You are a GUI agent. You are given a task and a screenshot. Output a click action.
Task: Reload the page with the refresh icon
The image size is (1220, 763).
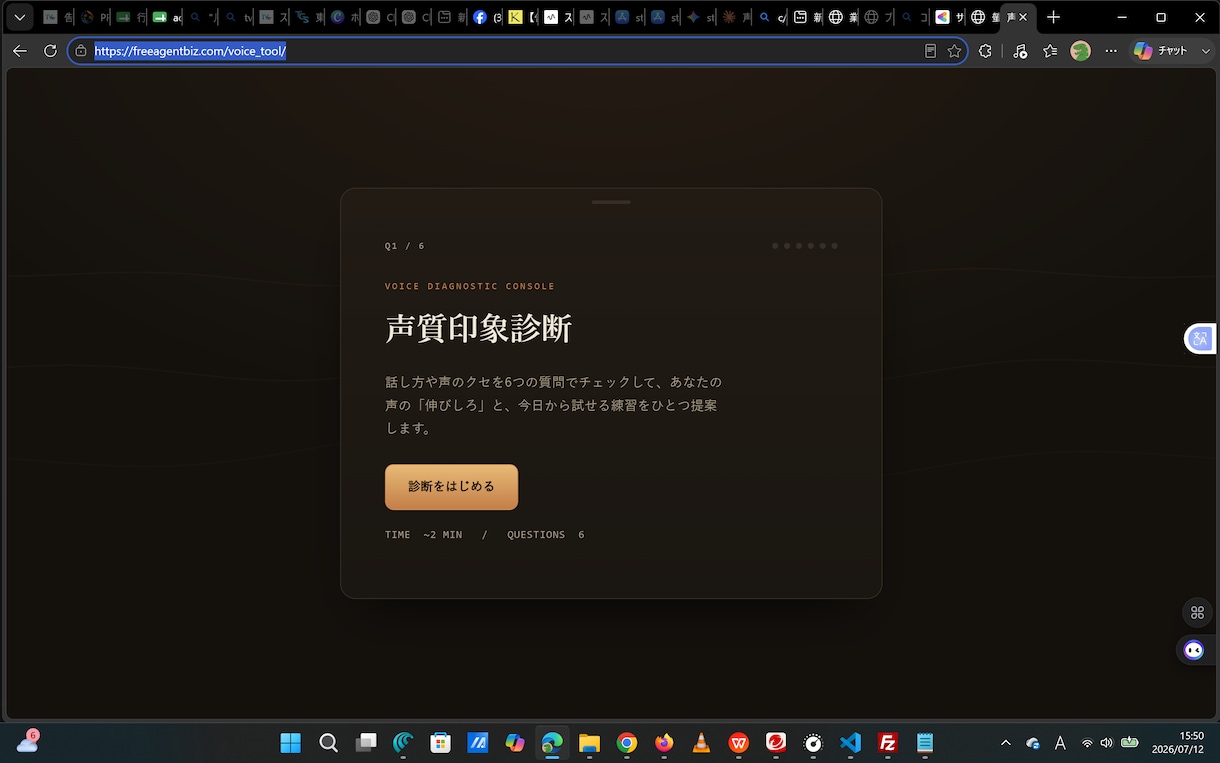[50, 51]
